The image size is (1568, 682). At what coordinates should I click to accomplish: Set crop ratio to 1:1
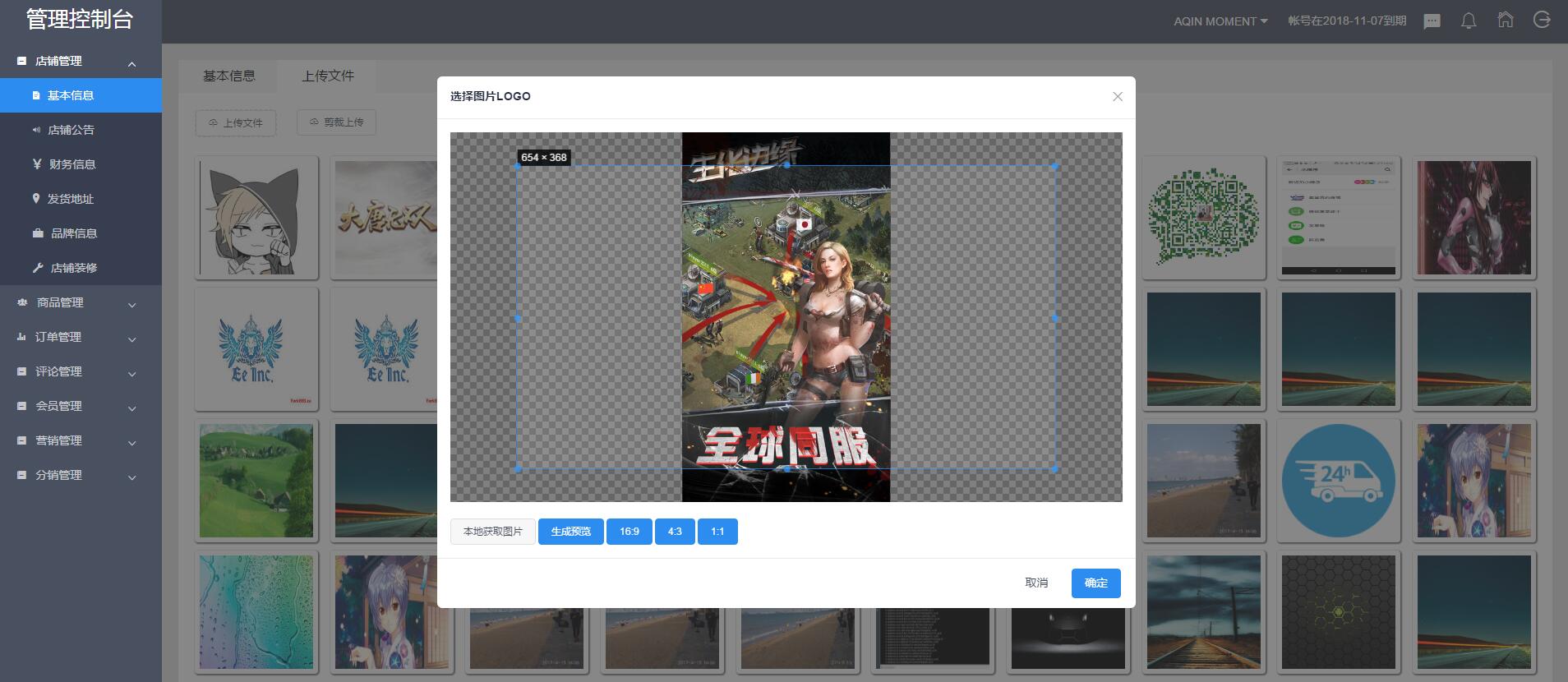[717, 532]
